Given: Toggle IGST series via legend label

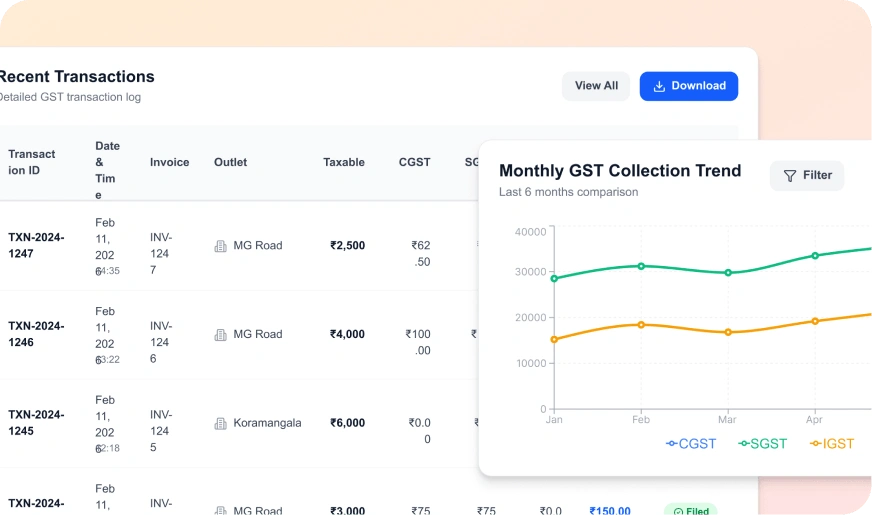Looking at the screenshot, I should 838,443.
